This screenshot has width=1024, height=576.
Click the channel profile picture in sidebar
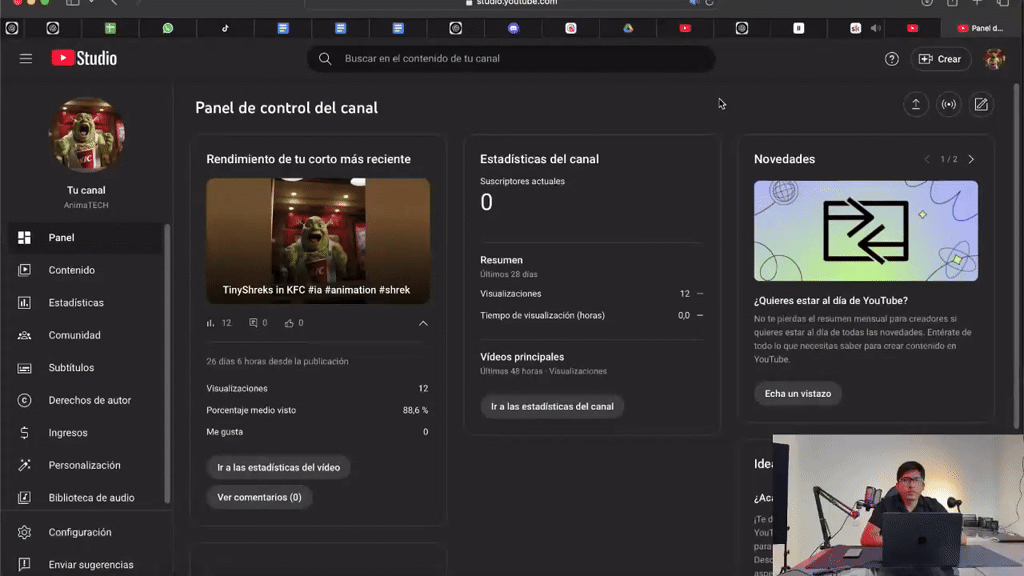click(x=86, y=135)
